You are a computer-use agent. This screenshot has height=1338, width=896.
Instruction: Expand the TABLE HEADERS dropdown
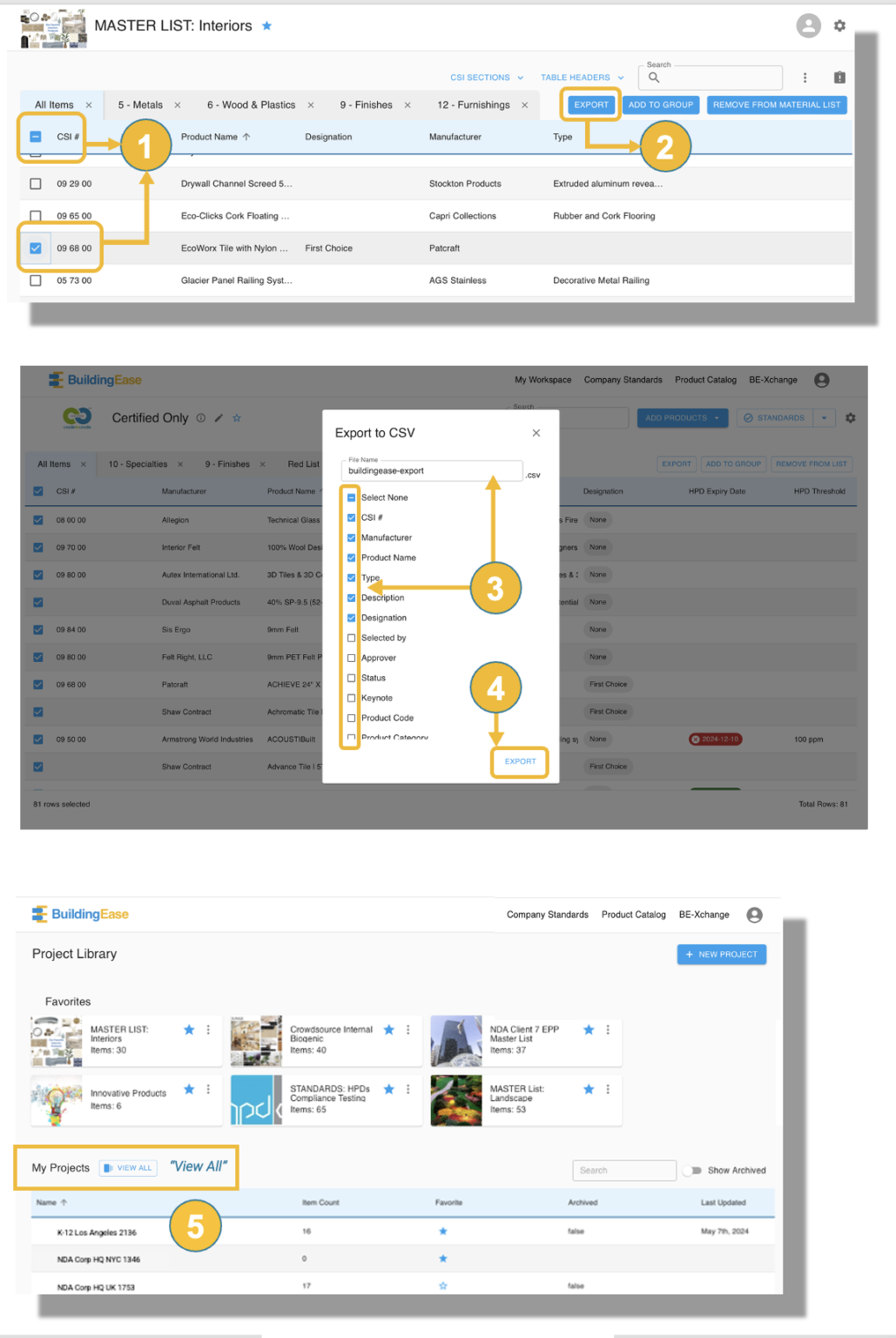(x=583, y=78)
